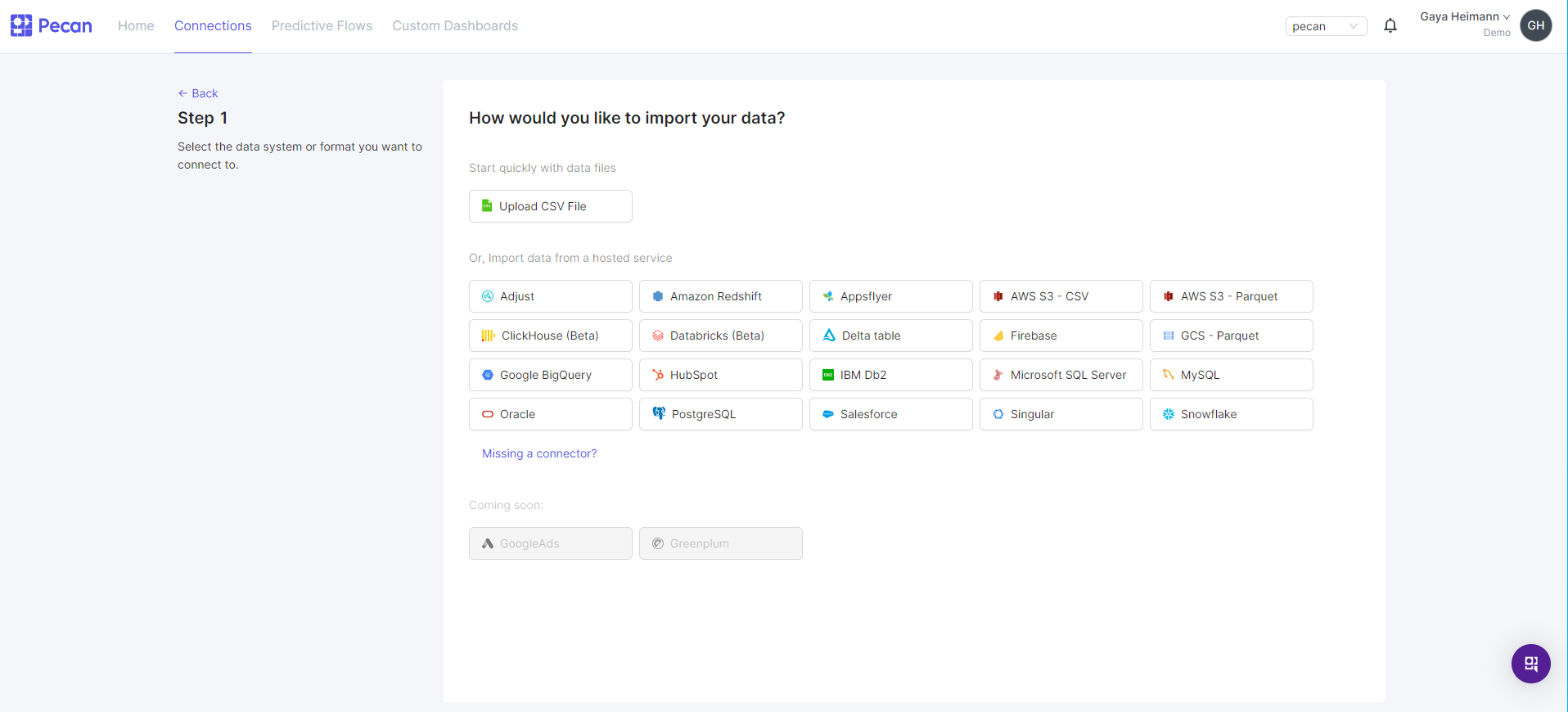Image resolution: width=1568 pixels, height=712 pixels.
Task: Go to the Home tab
Action: [136, 26]
